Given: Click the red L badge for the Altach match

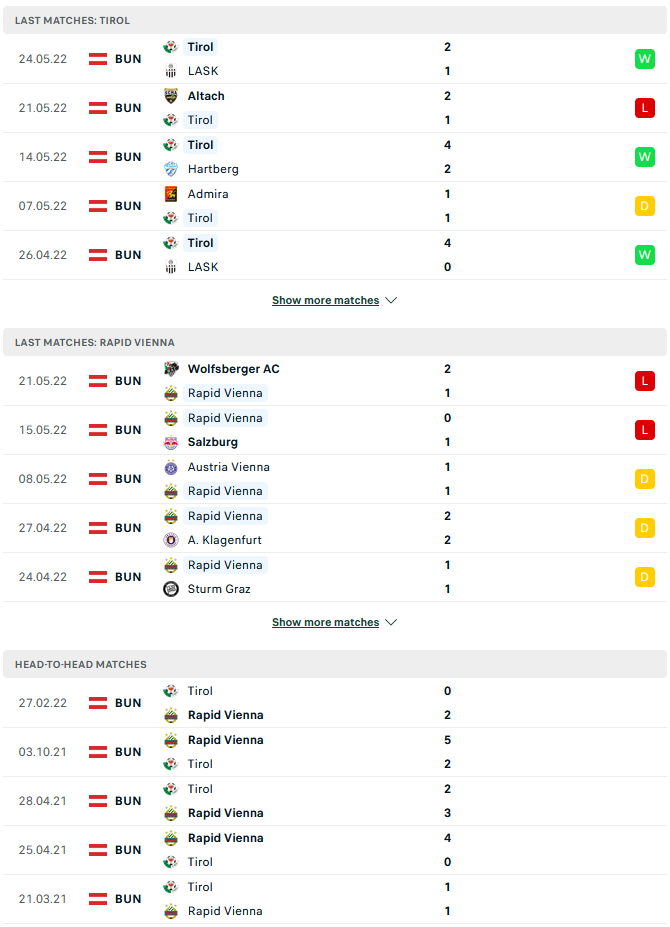Looking at the screenshot, I should [644, 108].
